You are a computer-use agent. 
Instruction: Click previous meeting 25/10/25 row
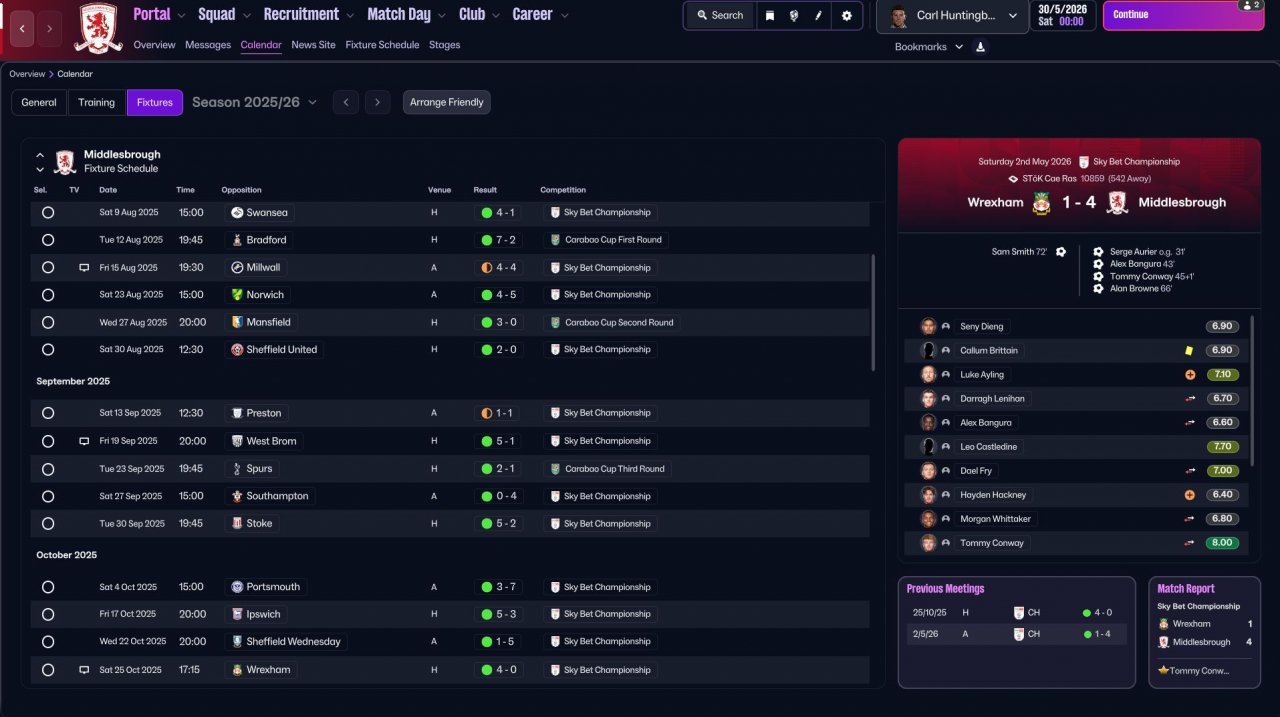[x=1016, y=612]
